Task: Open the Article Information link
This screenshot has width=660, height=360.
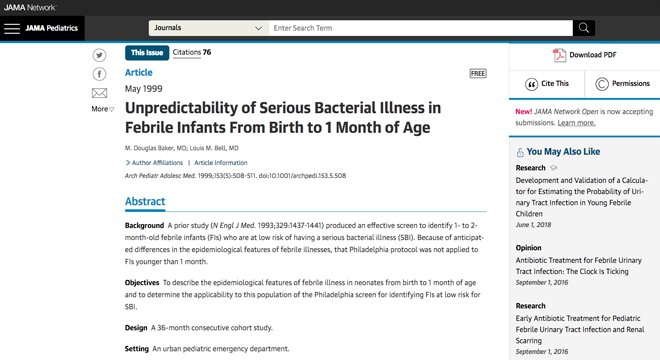Action: 221,163
